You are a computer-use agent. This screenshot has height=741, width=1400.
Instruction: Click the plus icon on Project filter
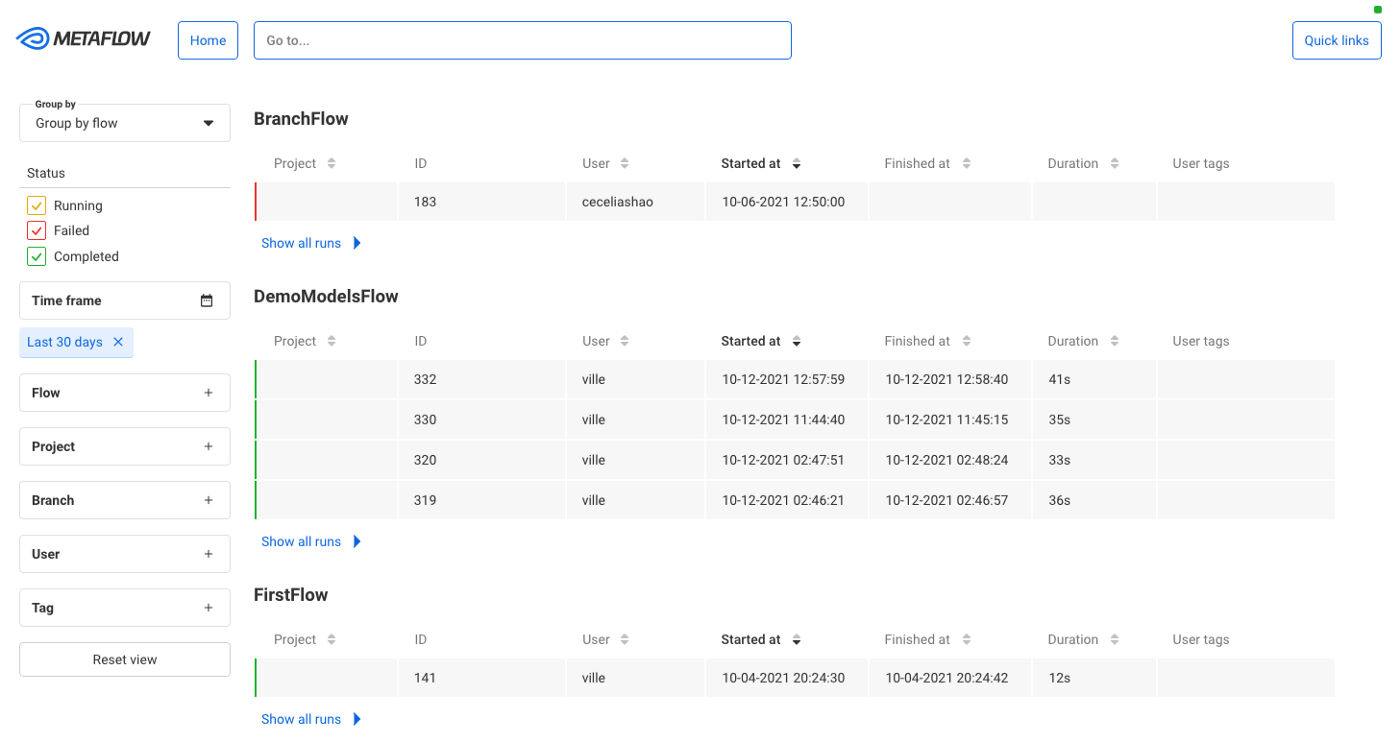[x=209, y=447]
